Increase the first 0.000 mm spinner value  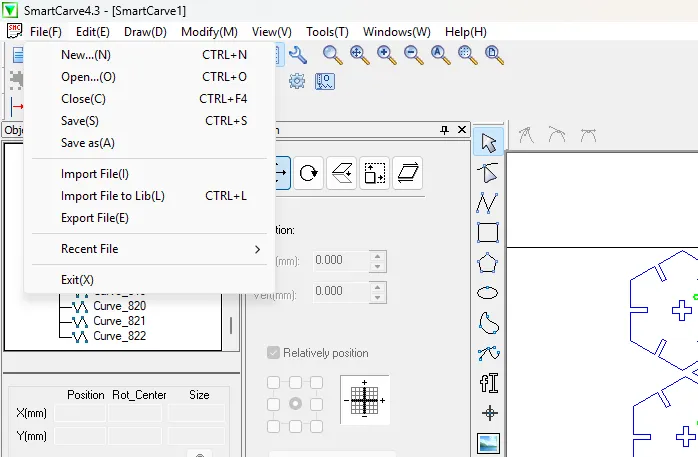[x=377, y=256]
